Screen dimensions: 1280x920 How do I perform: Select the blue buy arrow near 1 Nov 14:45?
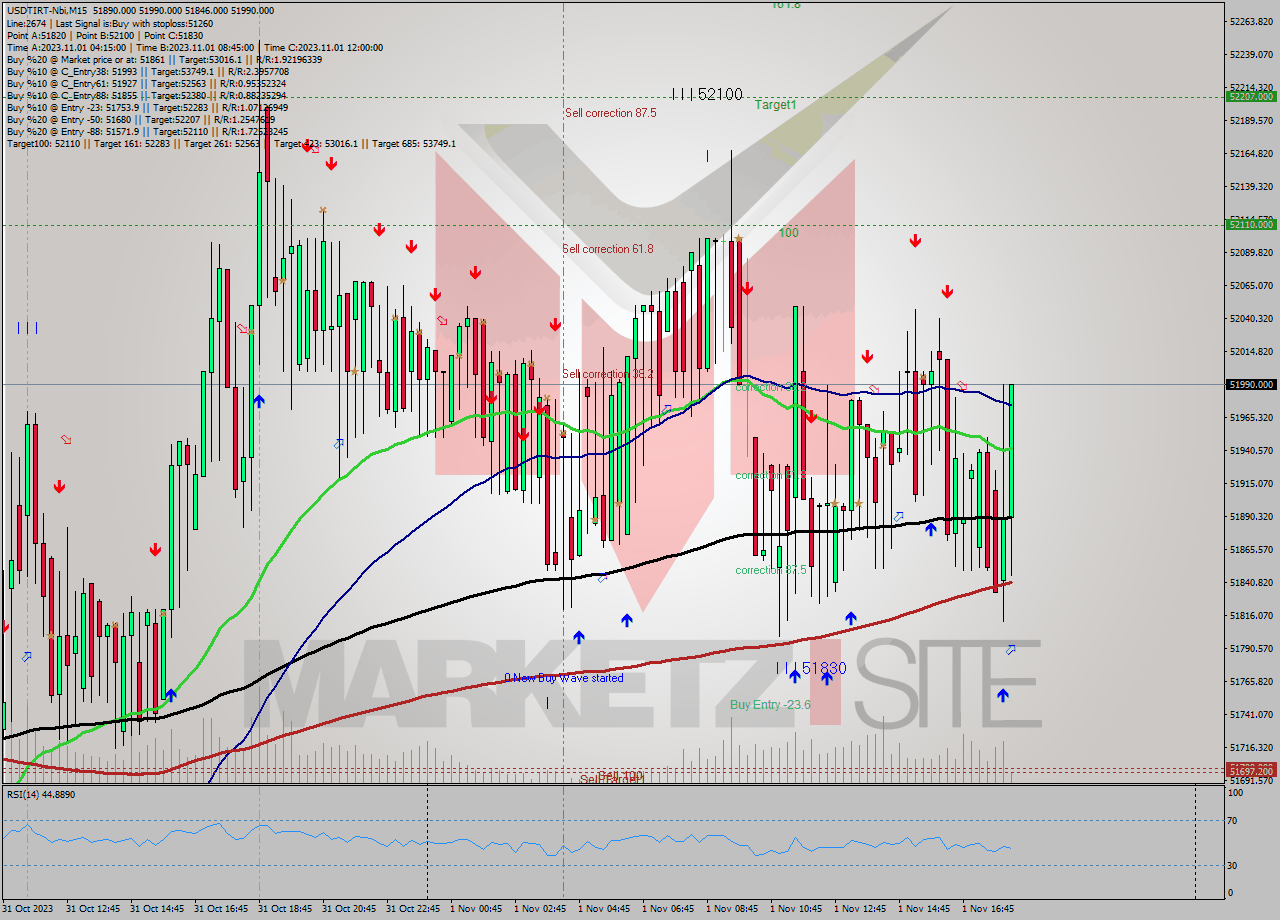coord(931,528)
